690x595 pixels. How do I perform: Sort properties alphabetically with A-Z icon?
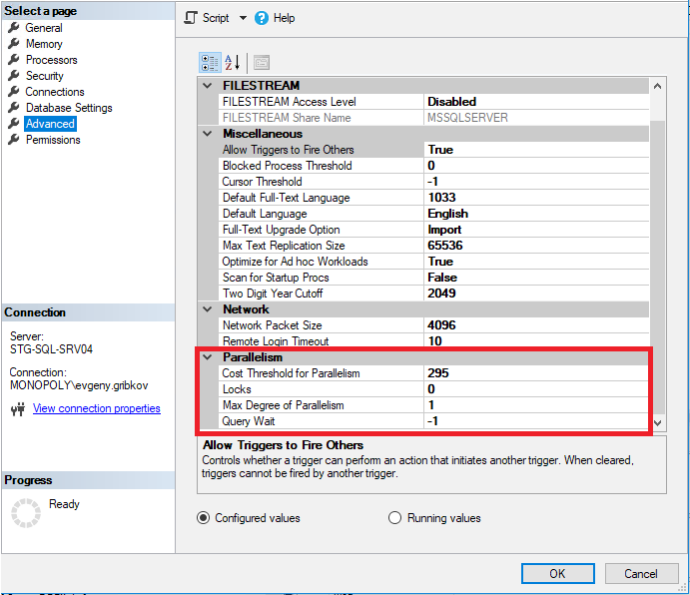pos(233,62)
